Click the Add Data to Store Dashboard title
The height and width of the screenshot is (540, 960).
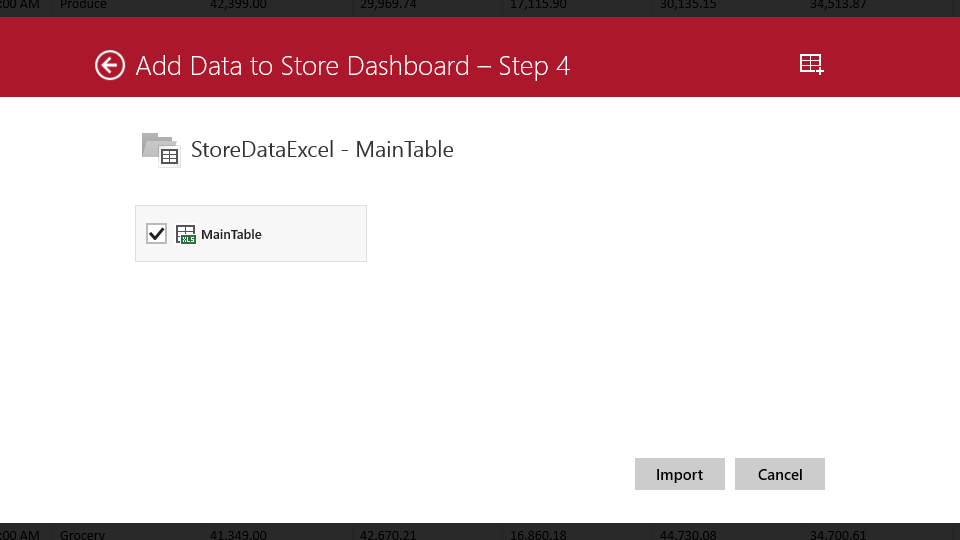[x=352, y=66]
